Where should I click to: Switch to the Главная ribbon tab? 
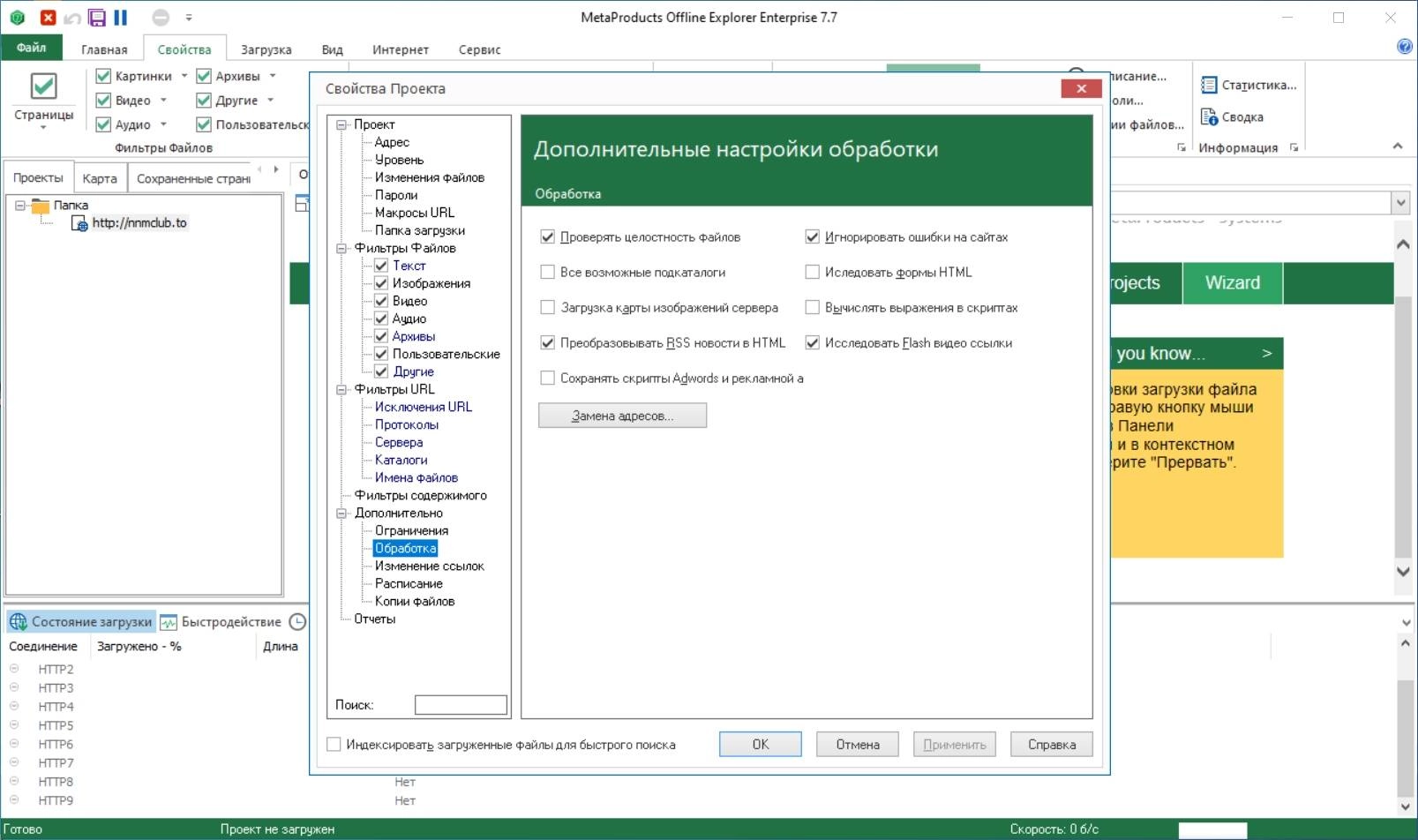104,49
